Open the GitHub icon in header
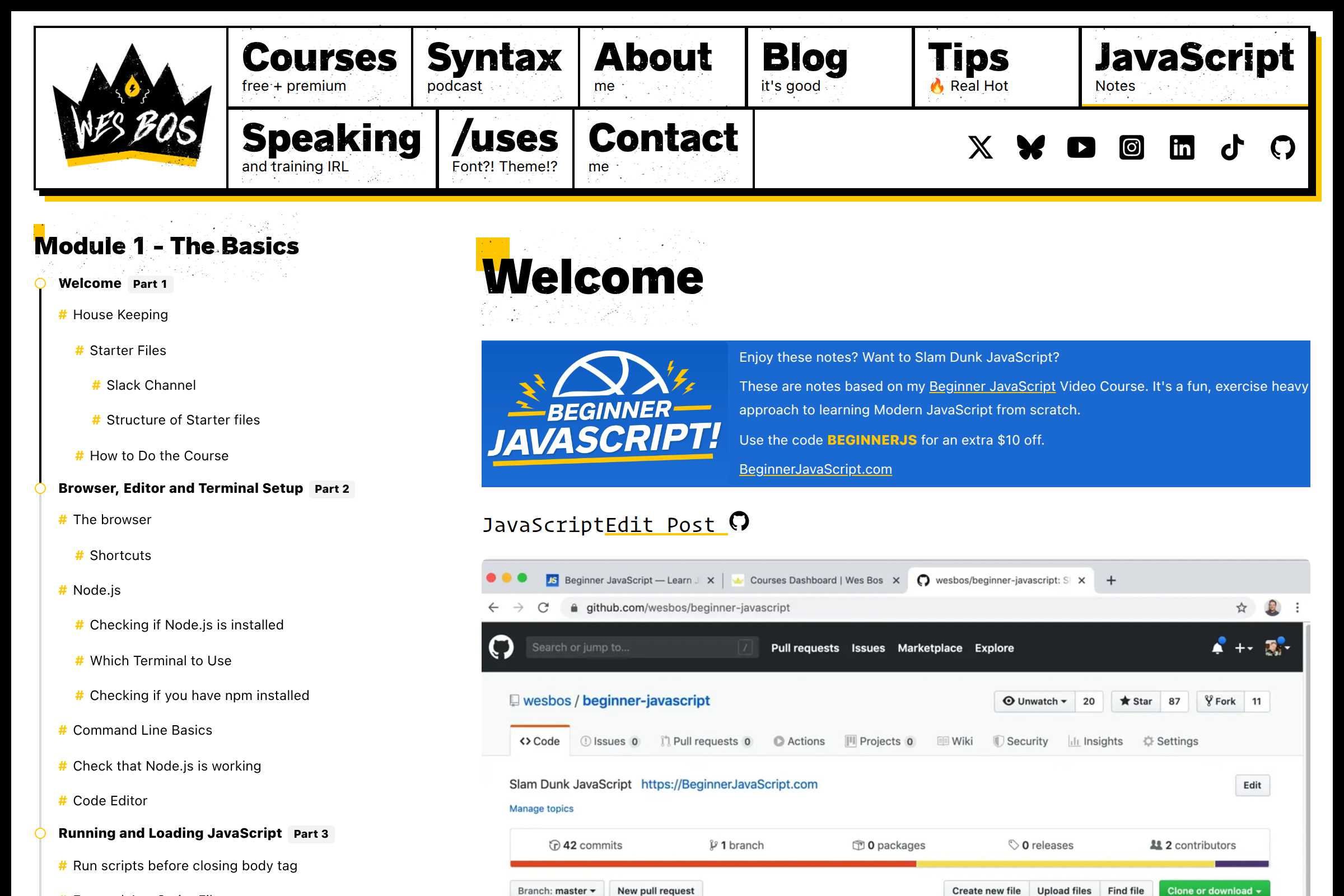1344x896 pixels. click(1282, 147)
